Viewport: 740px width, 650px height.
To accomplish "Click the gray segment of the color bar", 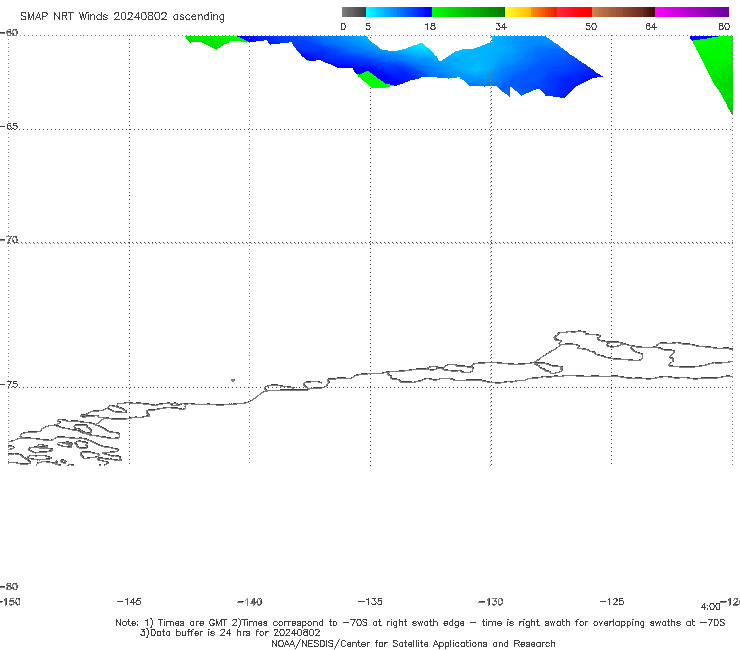I will click(x=353, y=12).
